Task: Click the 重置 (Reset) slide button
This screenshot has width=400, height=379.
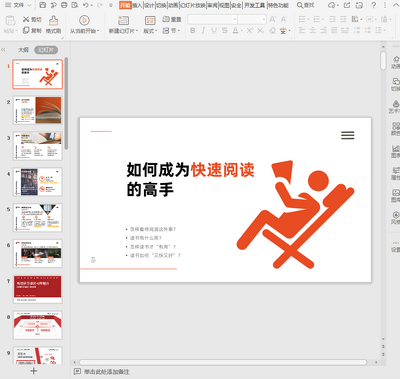Action: pos(172,20)
